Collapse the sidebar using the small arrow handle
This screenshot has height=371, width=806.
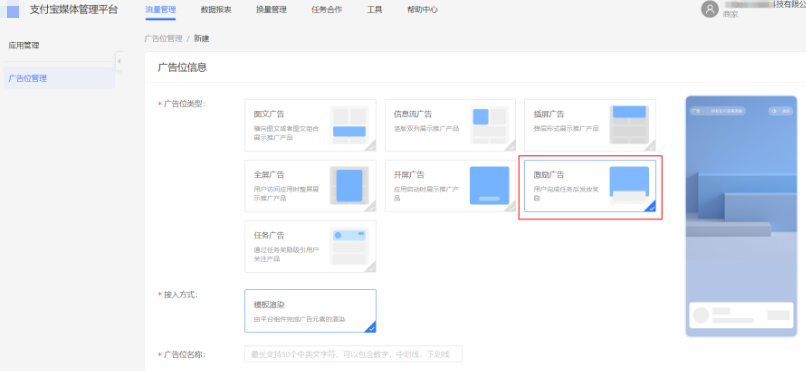pos(119,61)
